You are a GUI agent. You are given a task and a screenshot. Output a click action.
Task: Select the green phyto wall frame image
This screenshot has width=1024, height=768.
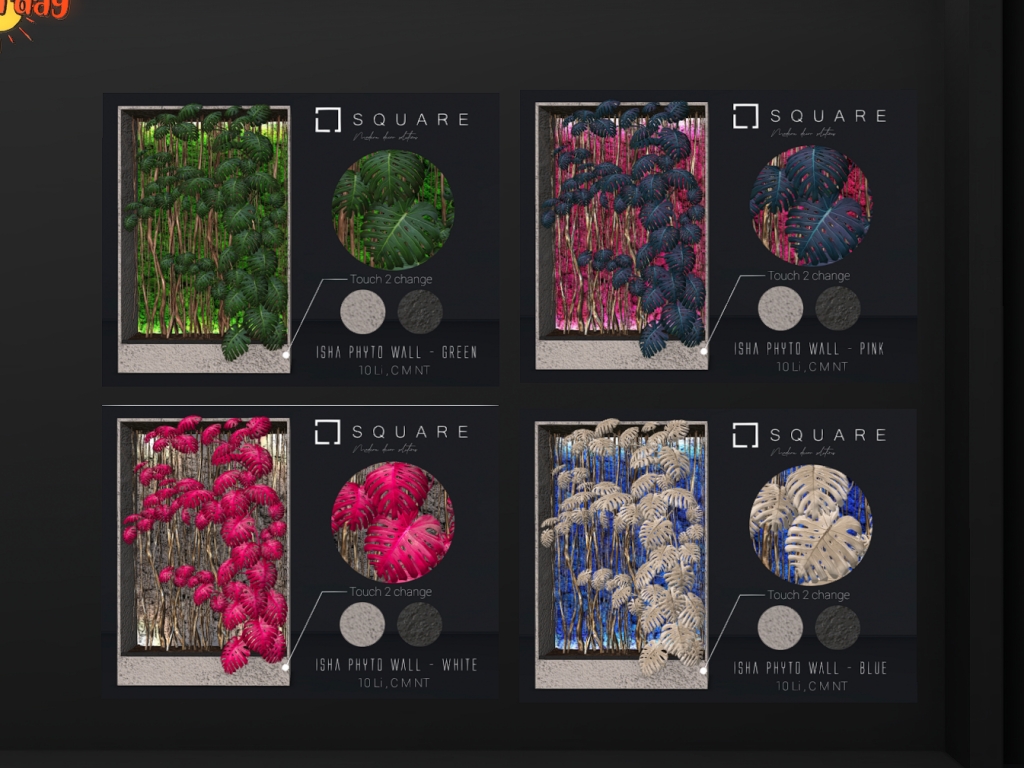[204, 239]
